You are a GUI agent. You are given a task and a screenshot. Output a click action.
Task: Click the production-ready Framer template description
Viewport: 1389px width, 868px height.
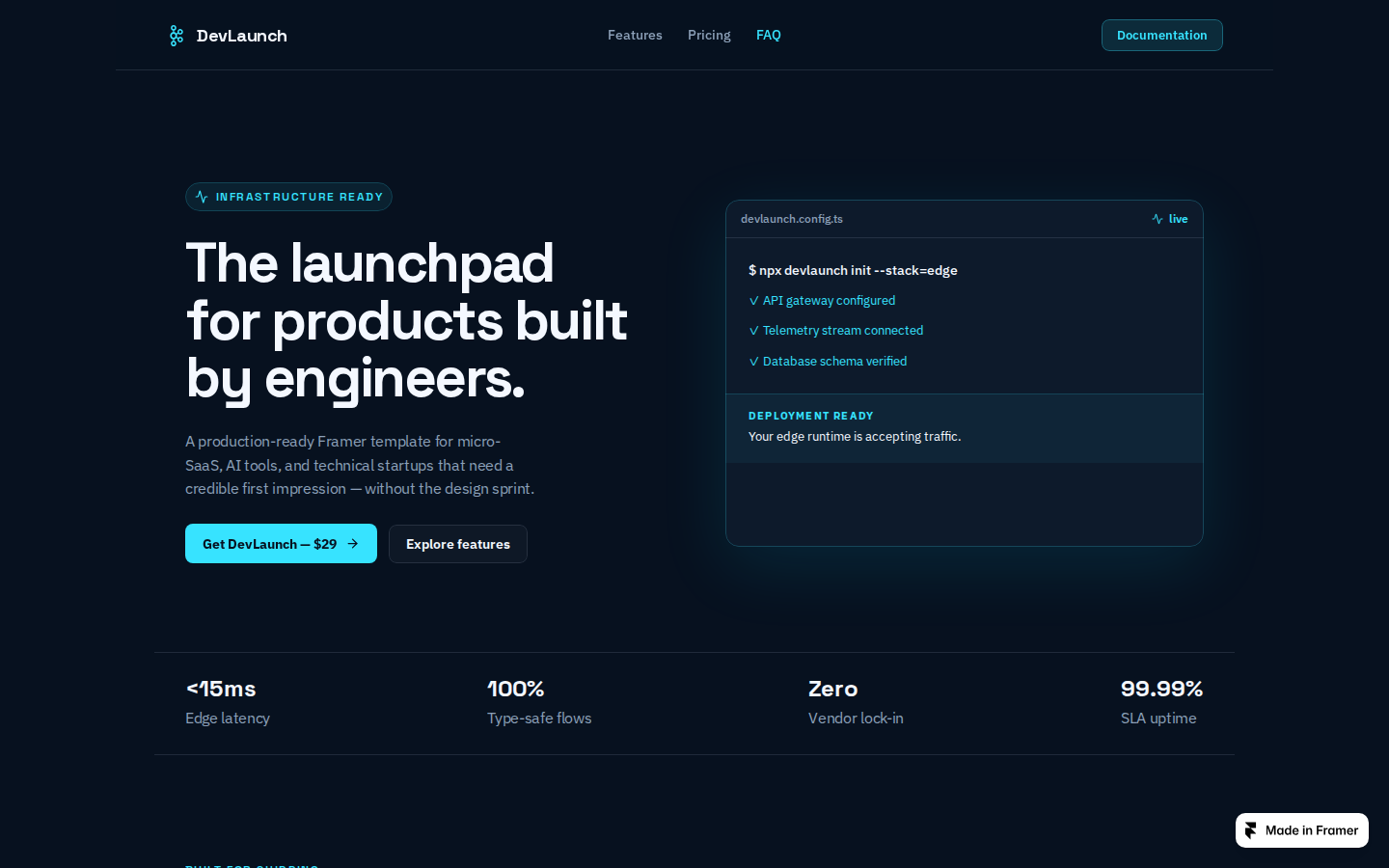click(x=360, y=465)
